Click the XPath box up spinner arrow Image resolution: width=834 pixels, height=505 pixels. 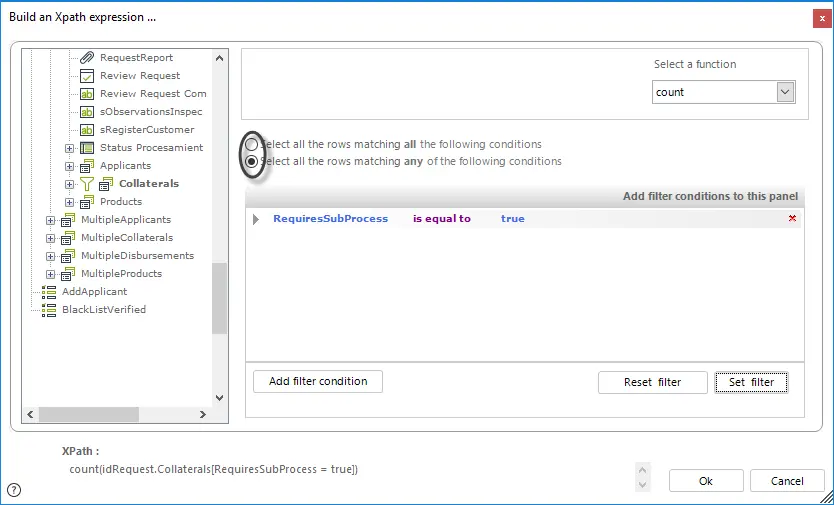pyautogui.click(x=643, y=470)
